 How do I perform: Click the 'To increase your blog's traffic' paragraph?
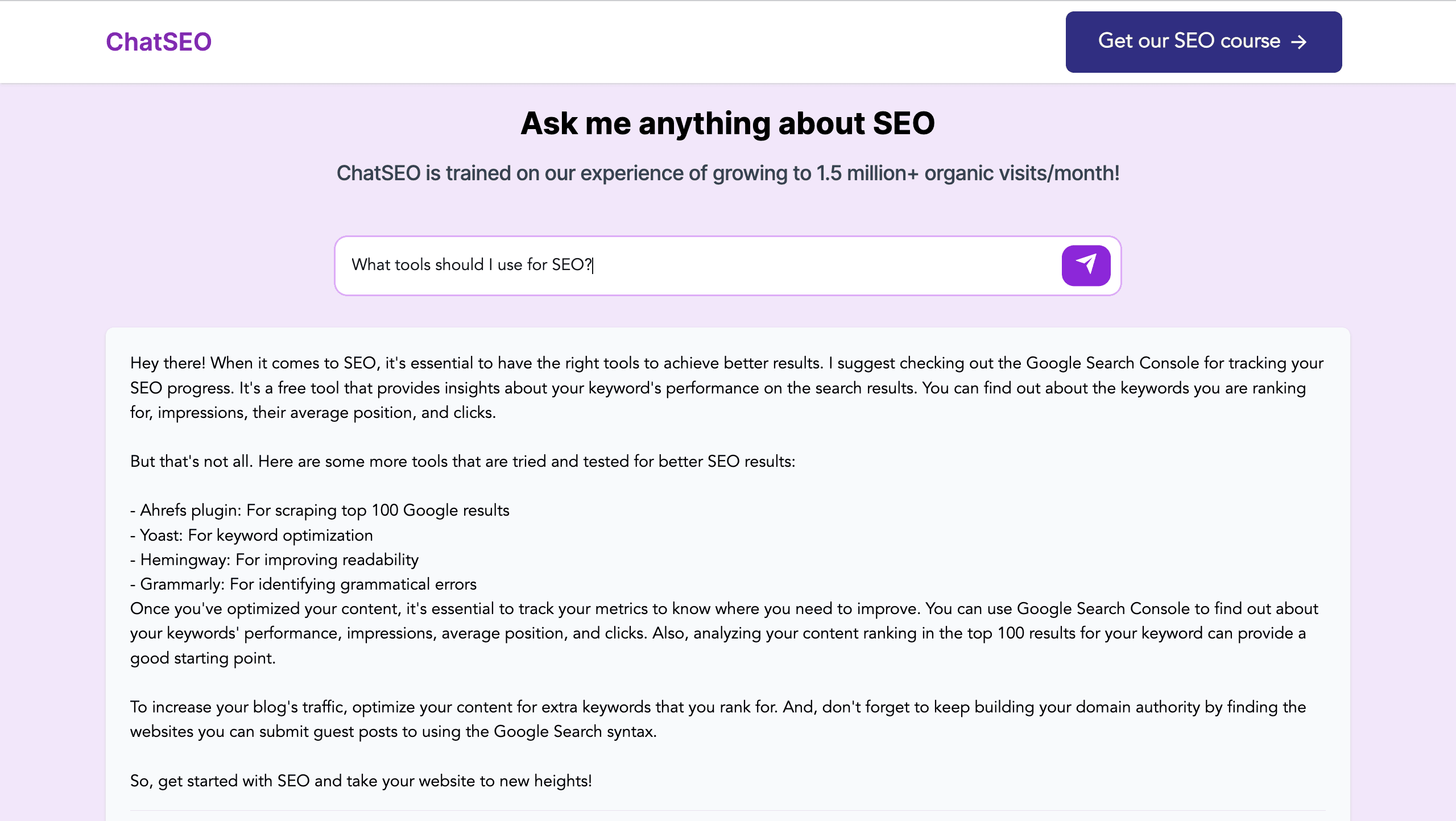718,719
